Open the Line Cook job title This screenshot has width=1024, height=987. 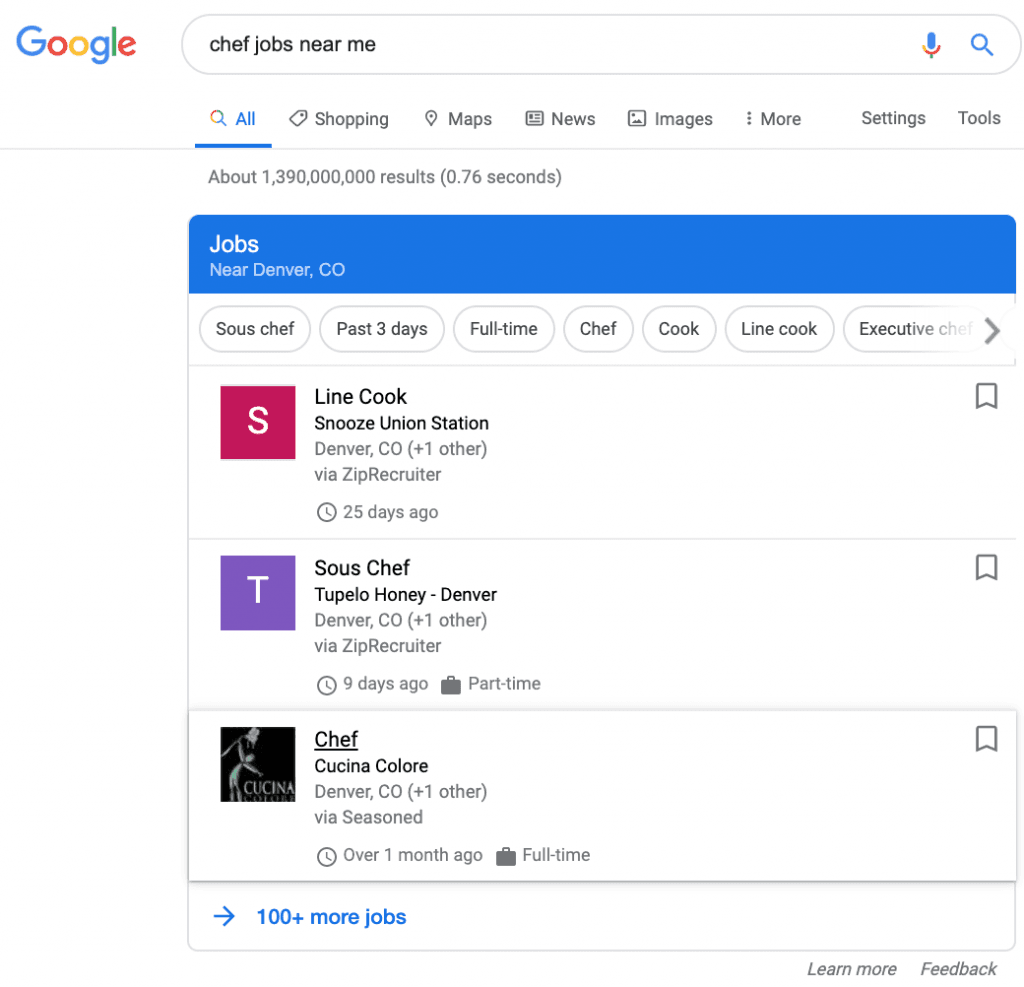pos(360,396)
